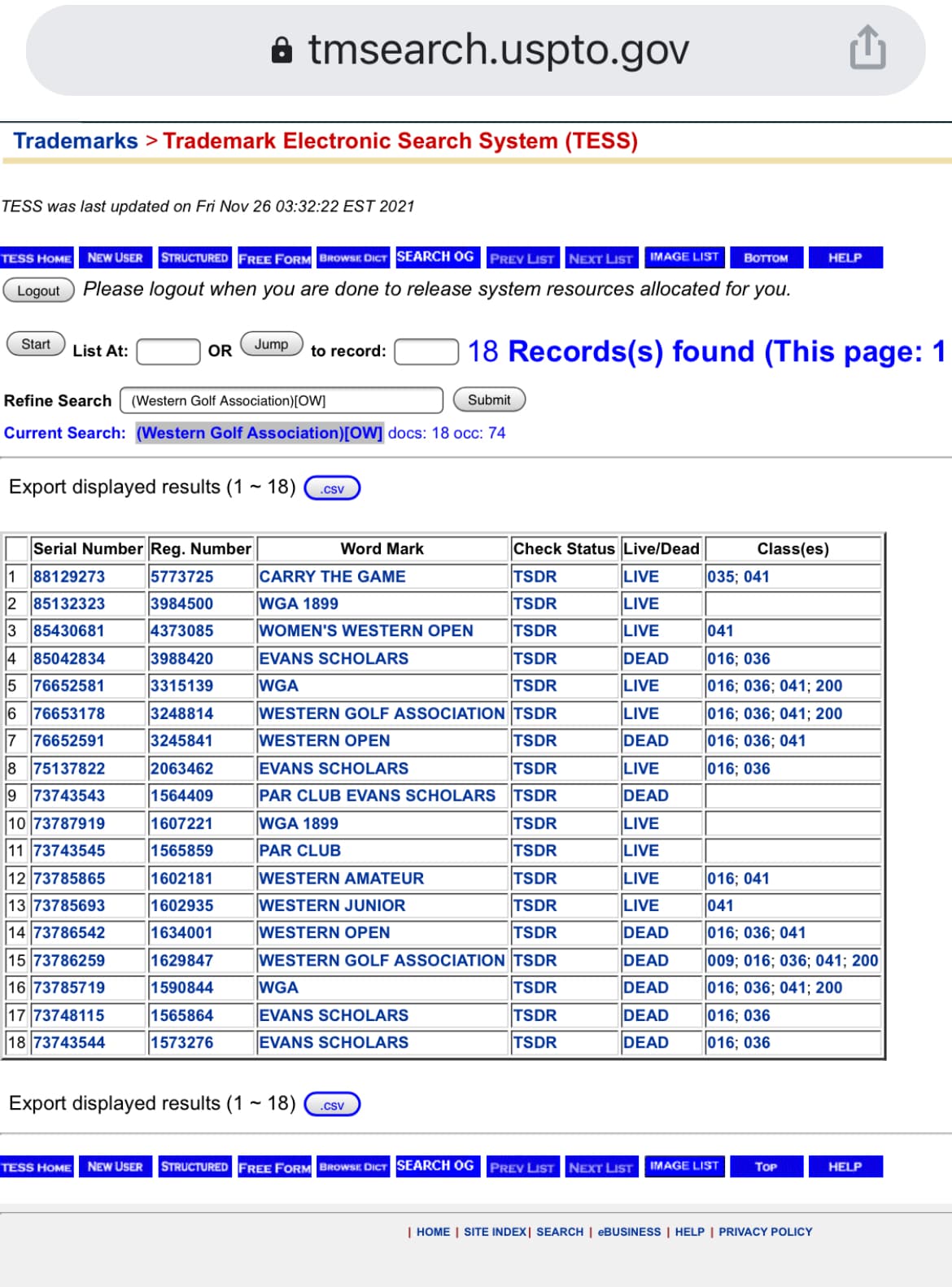Focus the List At input box
This screenshot has height=1287, width=952.
pyautogui.click(x=168, y=351)
